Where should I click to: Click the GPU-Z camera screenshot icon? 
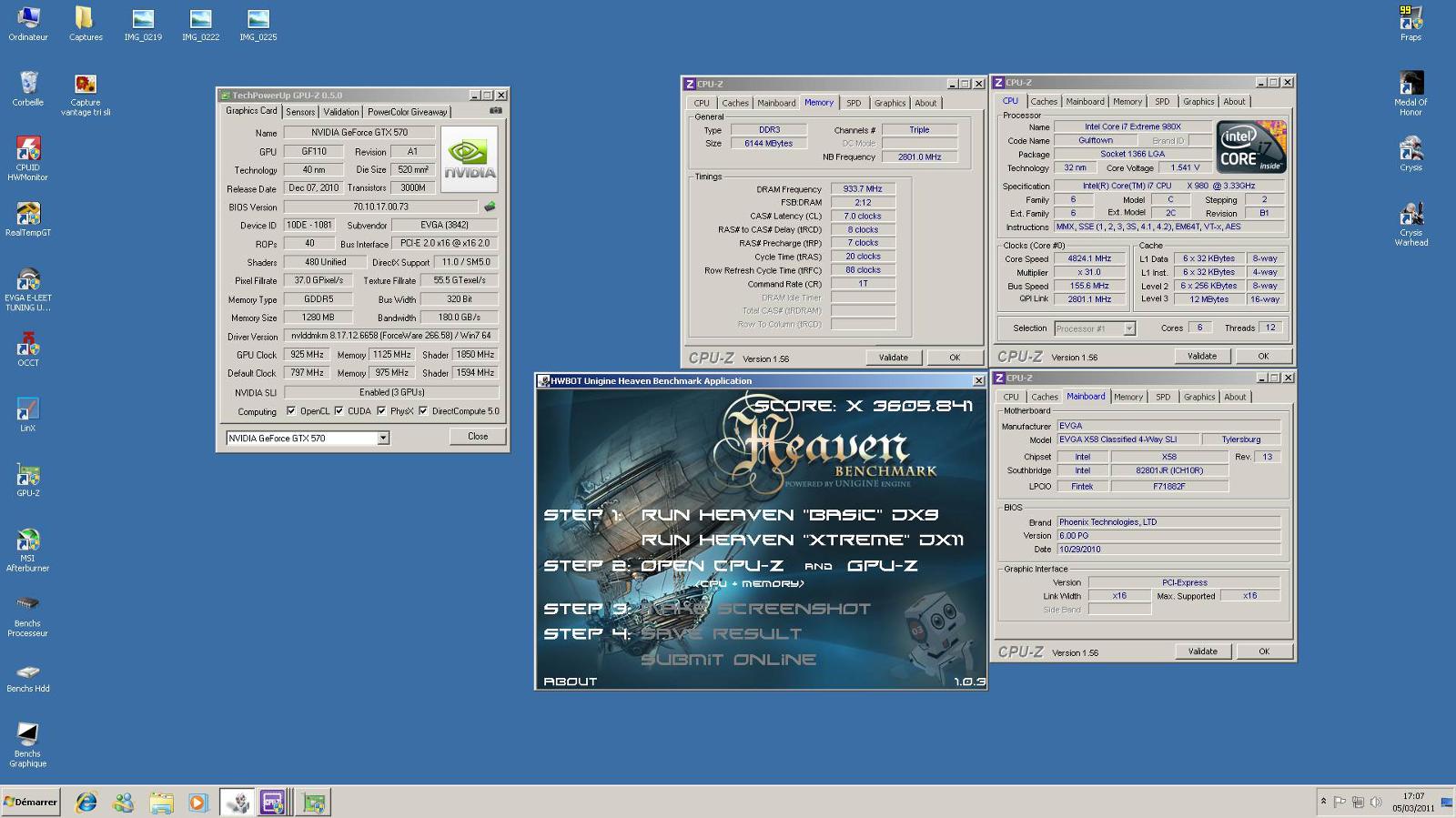pyautogui.click(x=496, y=111)
